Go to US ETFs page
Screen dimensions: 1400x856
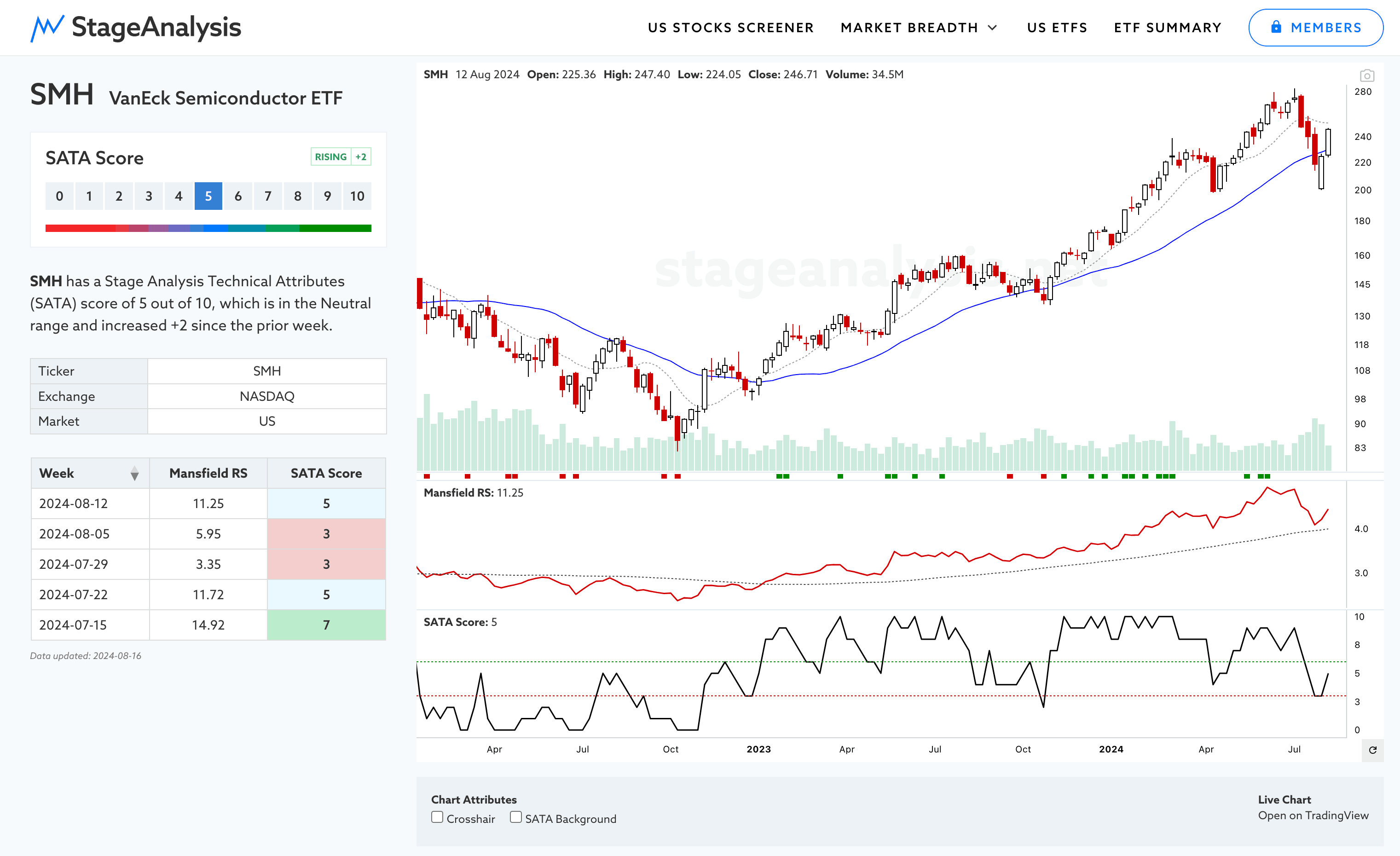[1057, 28]
